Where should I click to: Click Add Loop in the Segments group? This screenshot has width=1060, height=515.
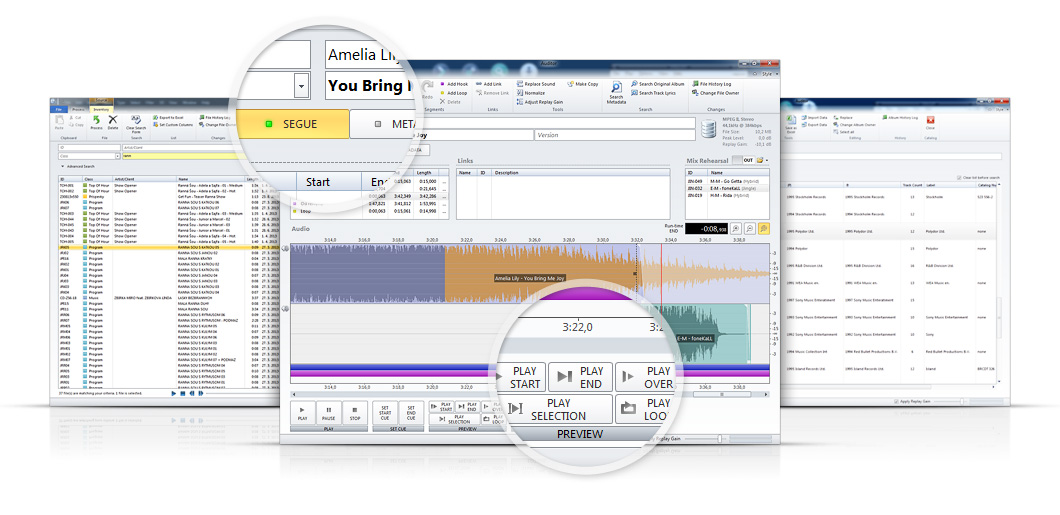454,93
